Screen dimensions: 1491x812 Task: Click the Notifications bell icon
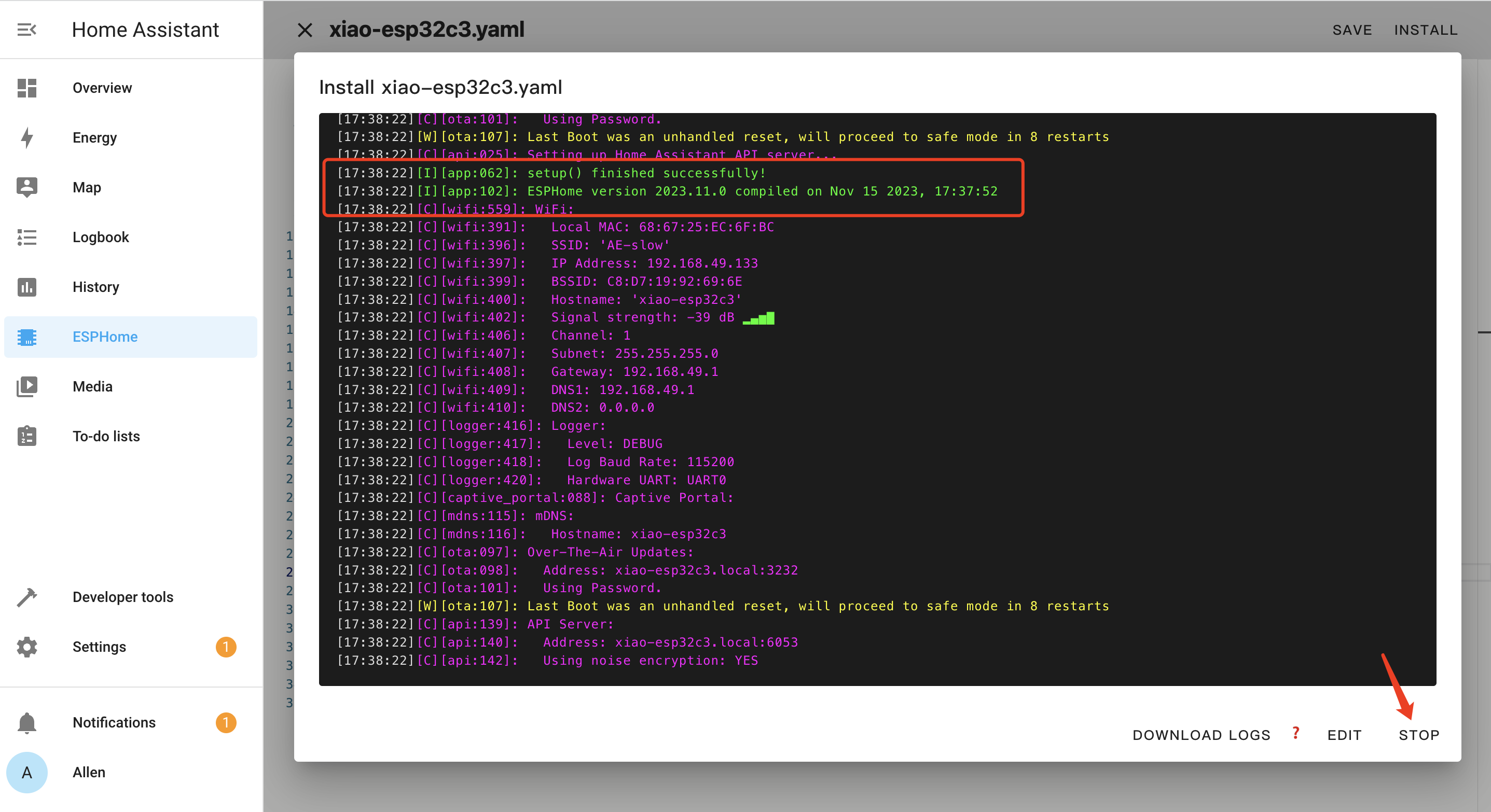pos(26,722)
